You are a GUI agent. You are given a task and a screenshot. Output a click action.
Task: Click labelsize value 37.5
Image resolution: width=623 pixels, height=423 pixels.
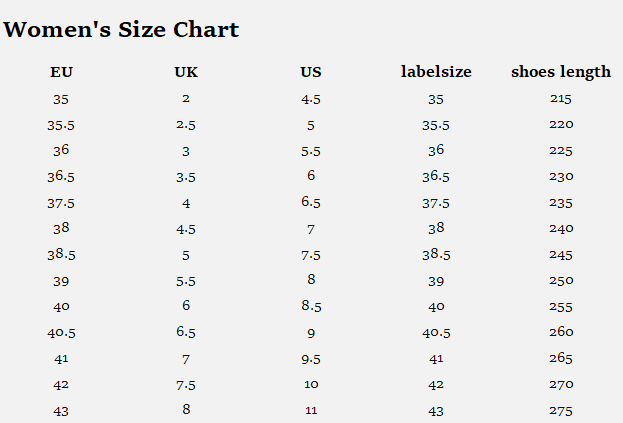436,203
